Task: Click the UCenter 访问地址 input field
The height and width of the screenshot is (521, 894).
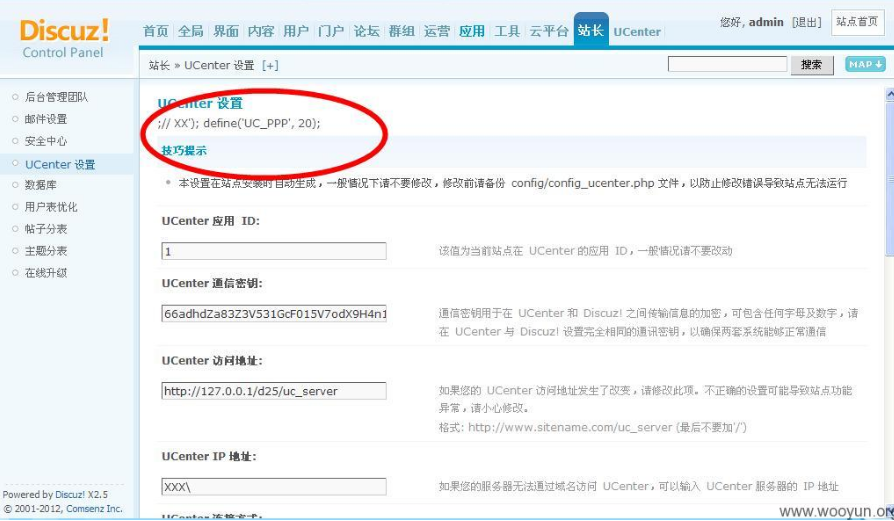Action: [x=274, y=390]
